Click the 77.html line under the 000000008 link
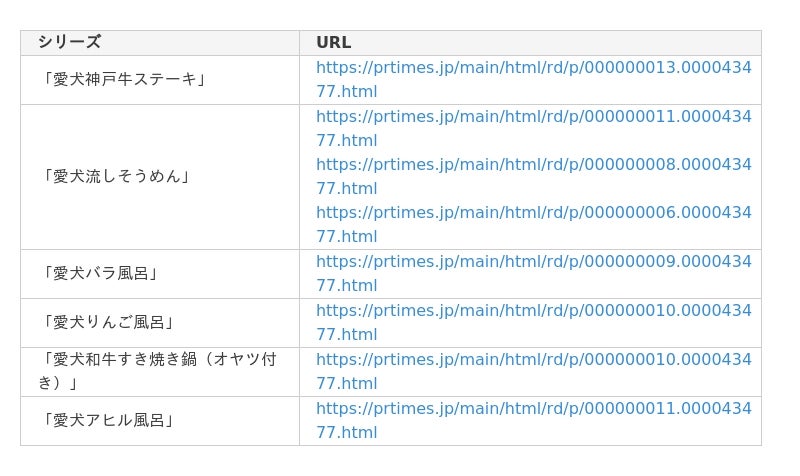The height and width of the screenshot is (476, 800). 346,189
